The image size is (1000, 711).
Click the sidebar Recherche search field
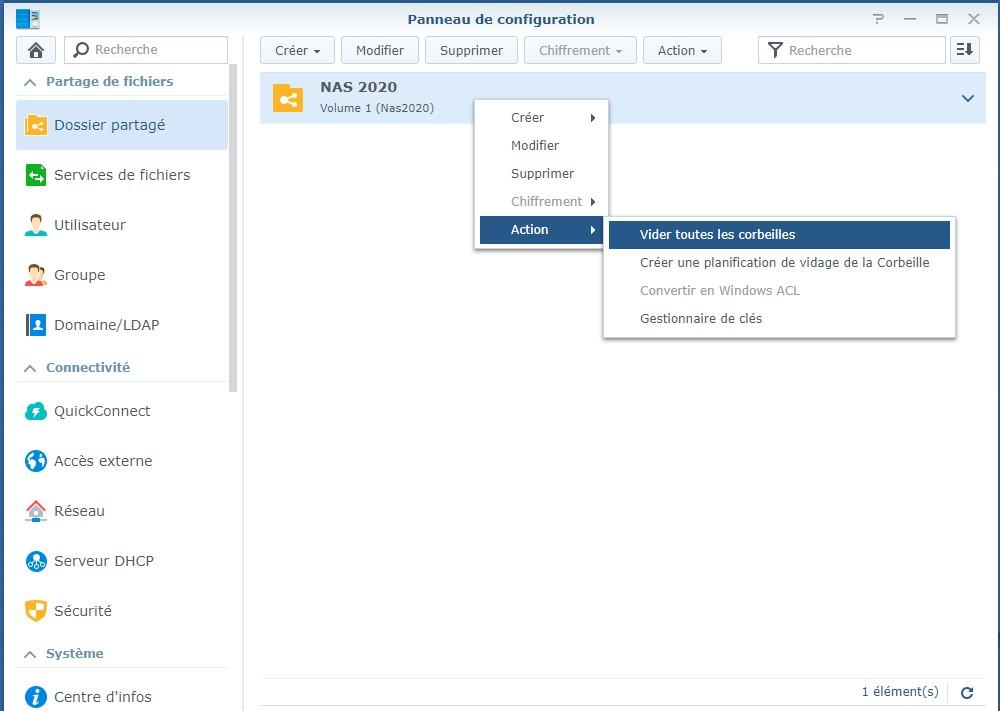155,50
